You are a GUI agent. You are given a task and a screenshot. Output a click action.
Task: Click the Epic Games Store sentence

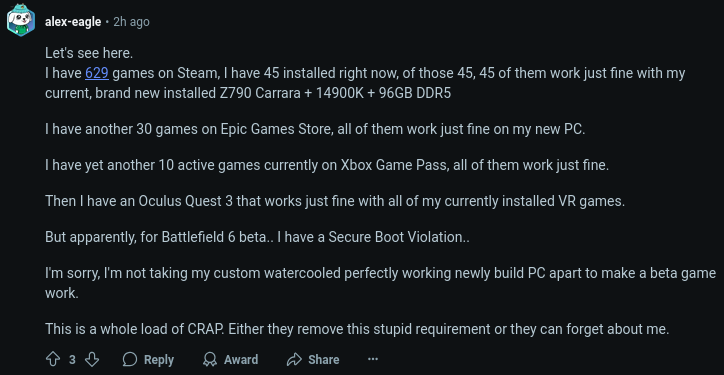315,129
